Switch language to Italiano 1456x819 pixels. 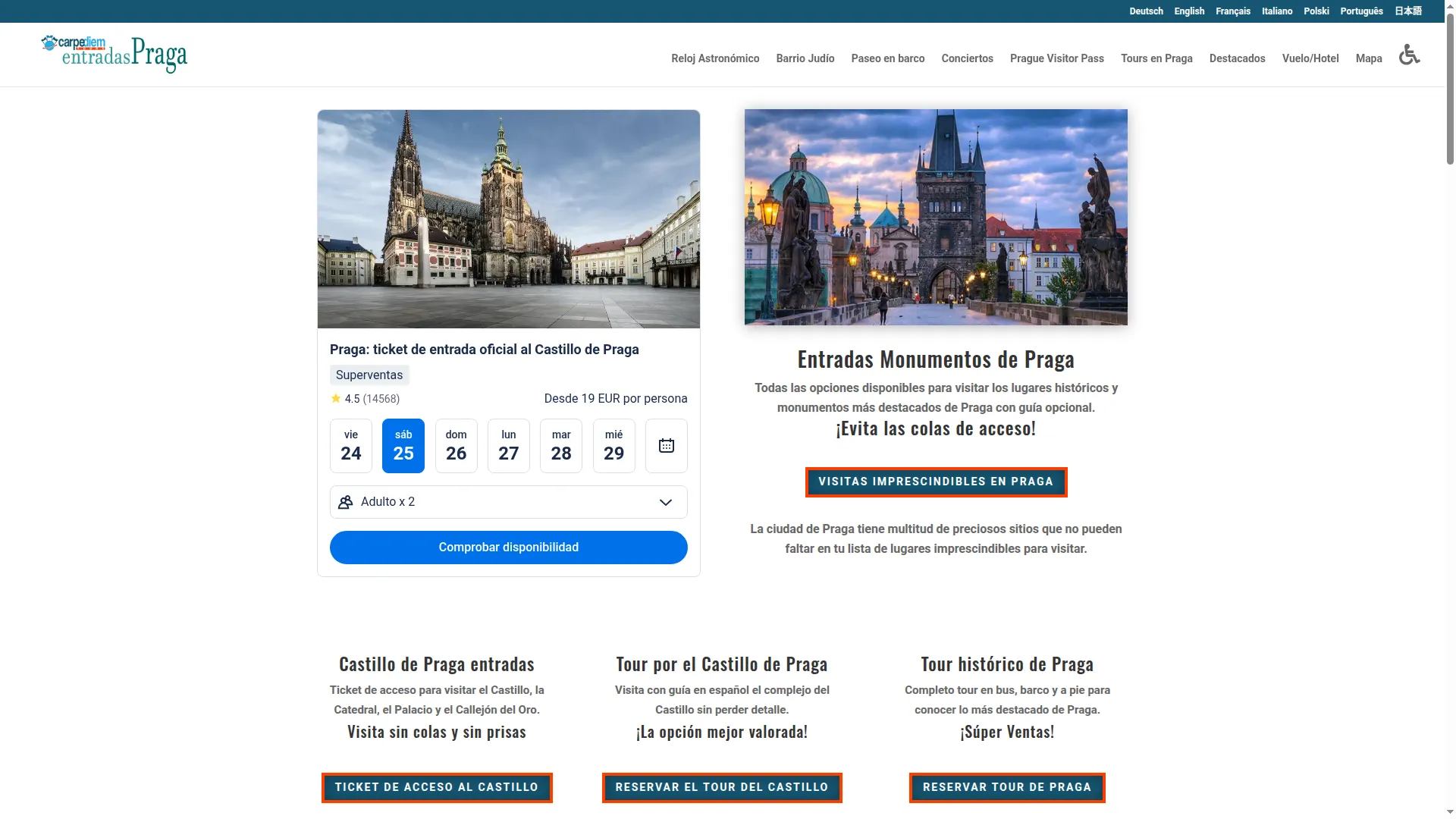click(x=1277, y=11)
